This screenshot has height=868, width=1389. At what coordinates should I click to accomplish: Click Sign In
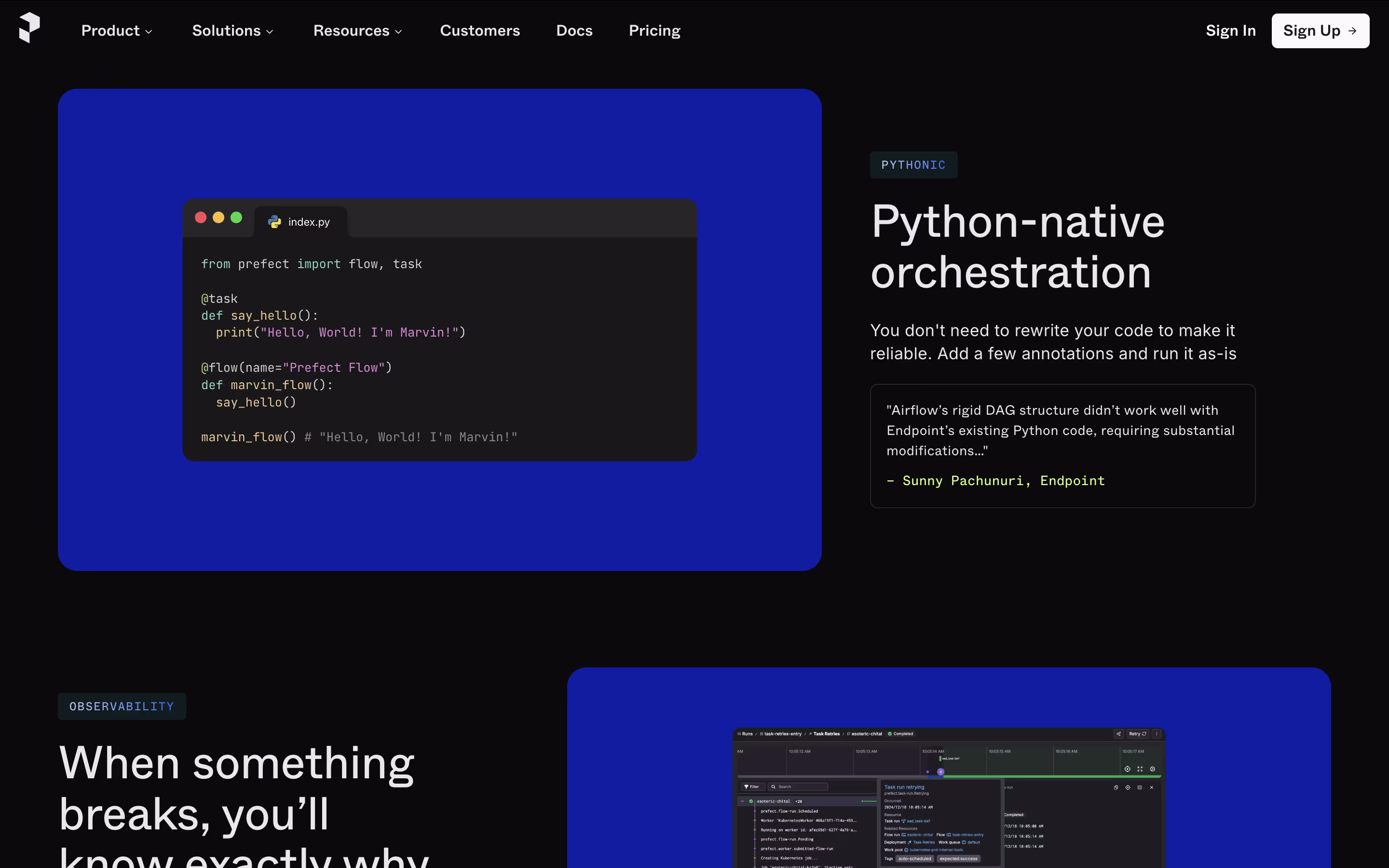tap(1231, 30)
